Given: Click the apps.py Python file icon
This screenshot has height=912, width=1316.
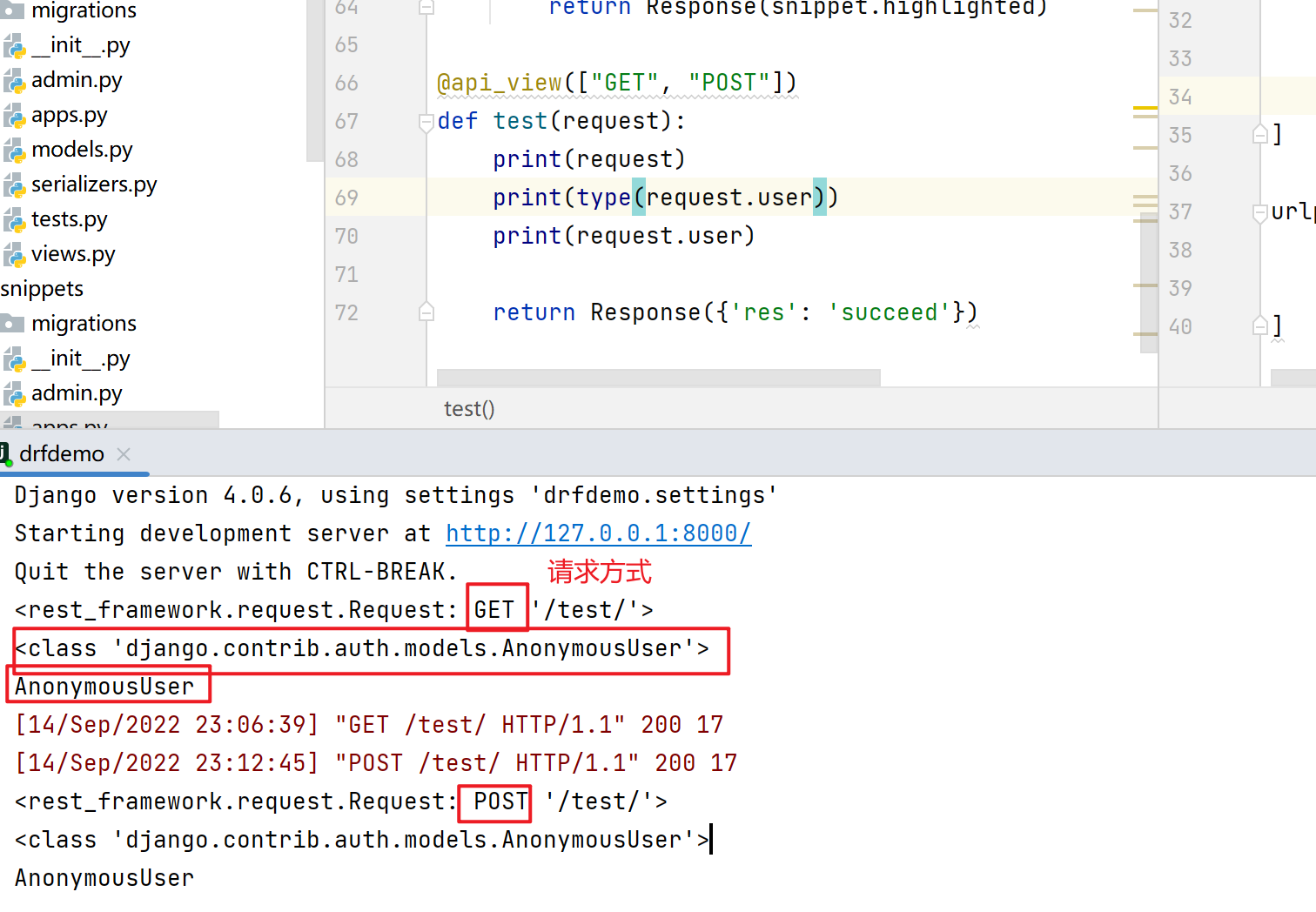Looking at the screenshot, I should [x=14, y=117].
